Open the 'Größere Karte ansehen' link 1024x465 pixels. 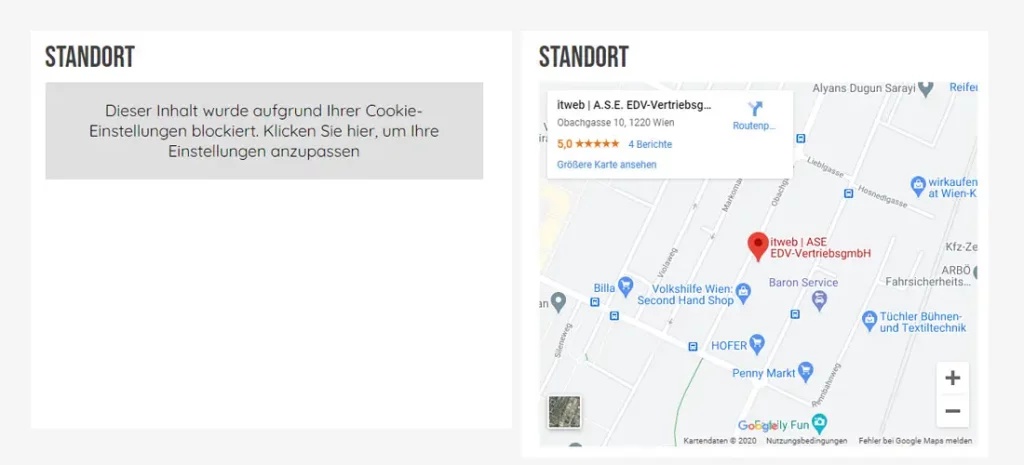(606, 164)
